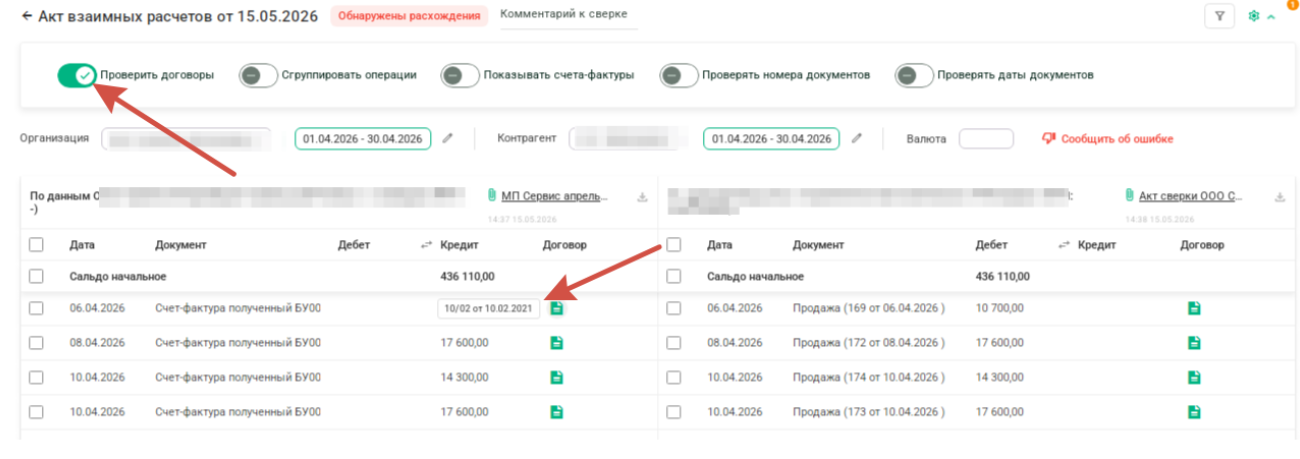The image size is (1300, 459).
Task: Click contract field 10/02 от 10.02.2021
Action: (x=489, y=308)
